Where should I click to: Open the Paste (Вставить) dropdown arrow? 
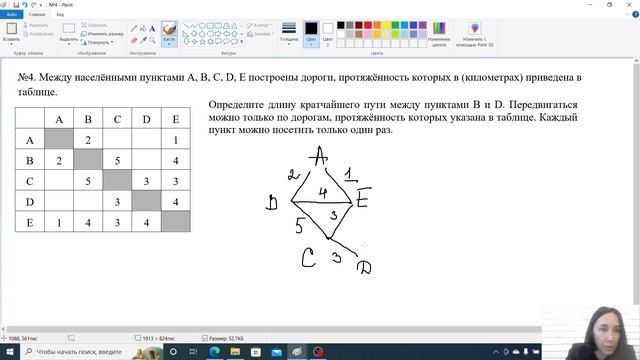click(x=11, y=44)
